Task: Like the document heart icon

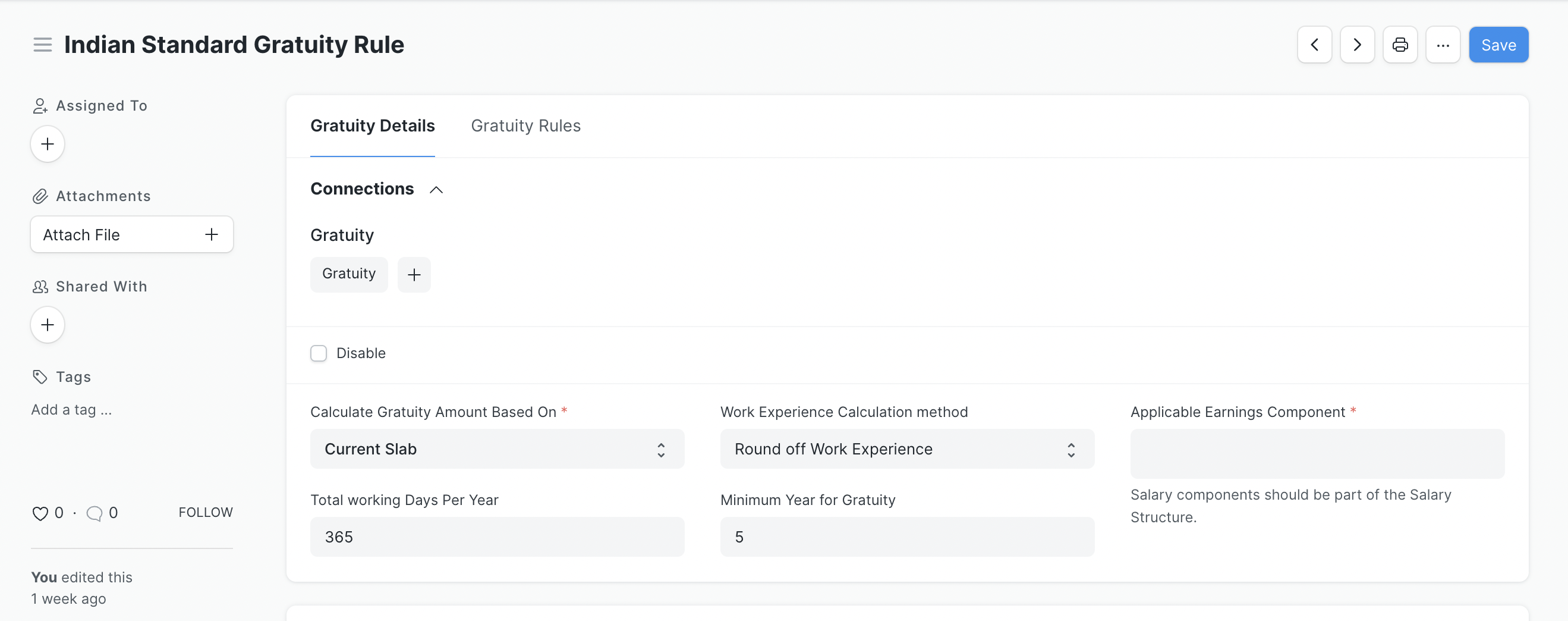Action: [40, 513]
